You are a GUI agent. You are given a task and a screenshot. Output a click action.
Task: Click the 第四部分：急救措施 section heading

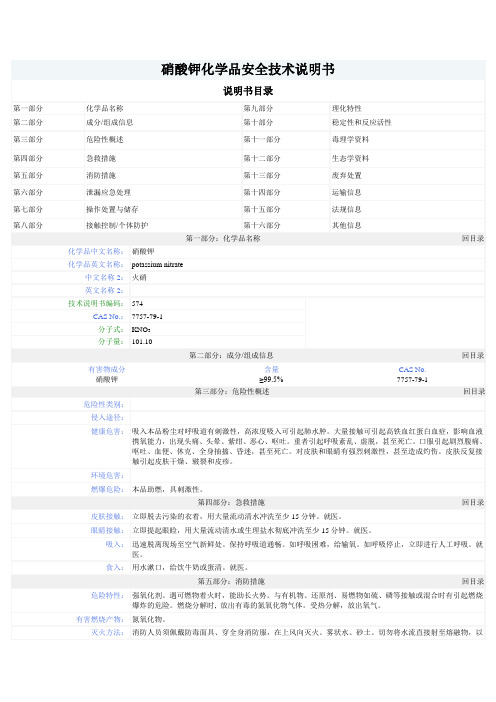[231, 502]
